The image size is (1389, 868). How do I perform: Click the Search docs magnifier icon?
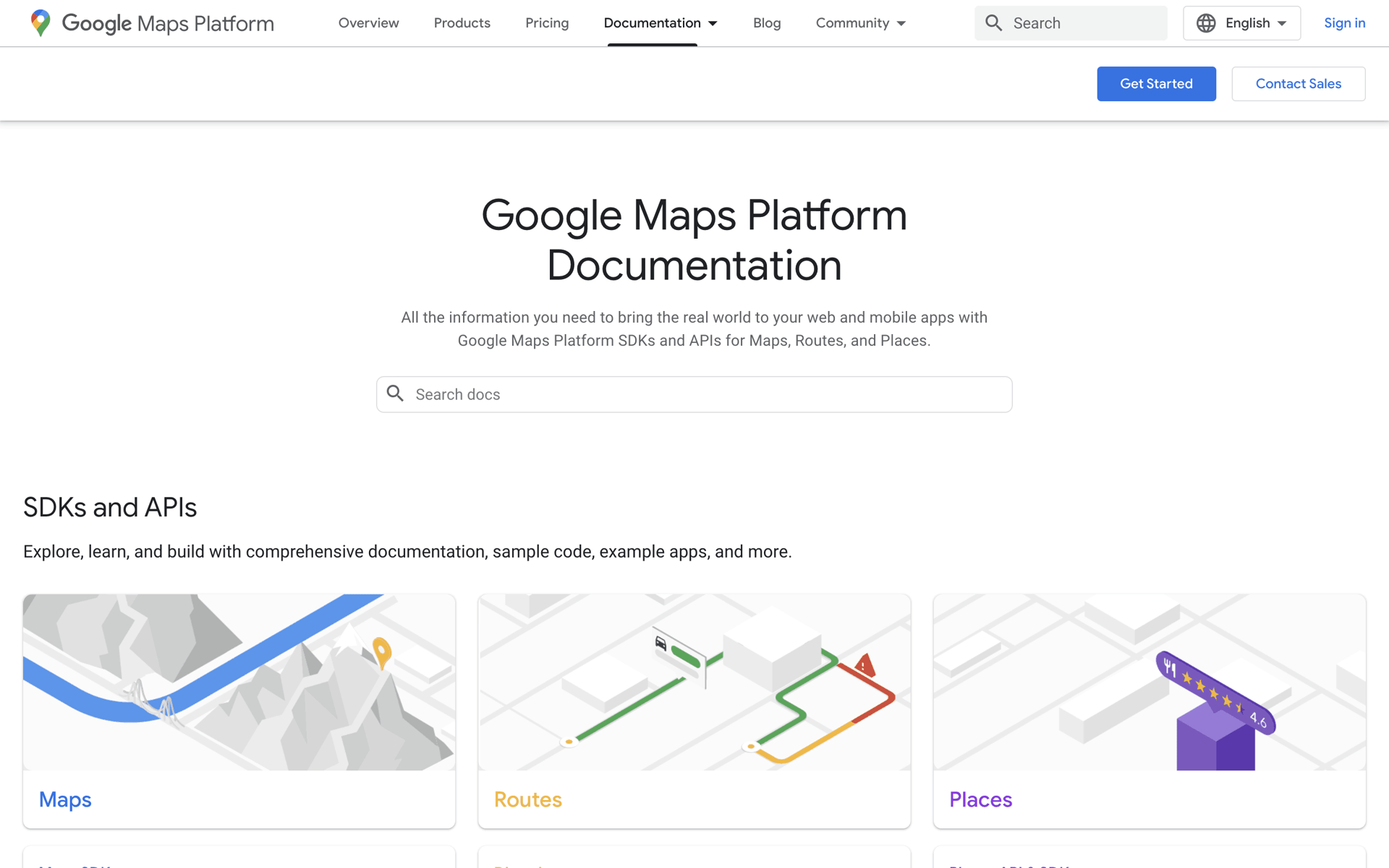click(395, 393)
